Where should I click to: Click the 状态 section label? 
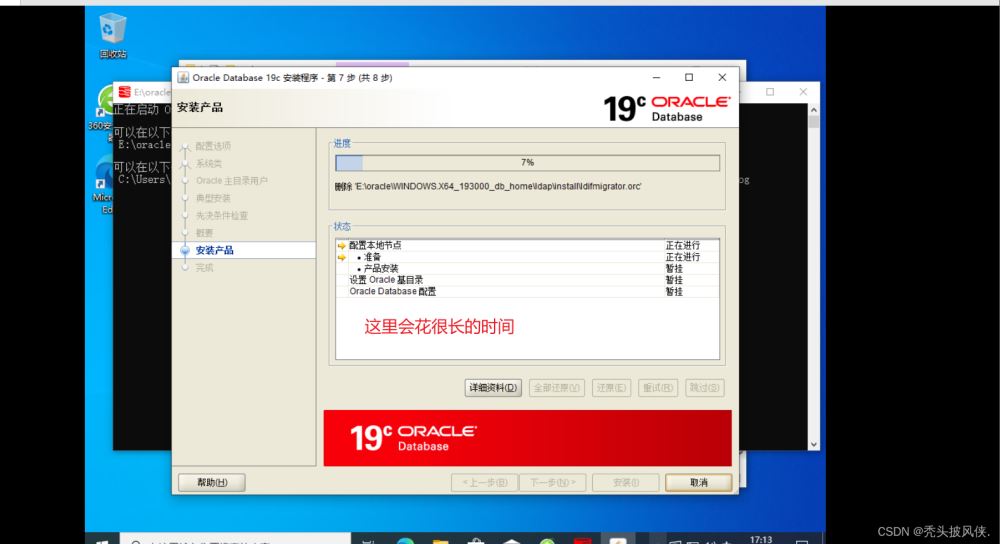[342, 226]
